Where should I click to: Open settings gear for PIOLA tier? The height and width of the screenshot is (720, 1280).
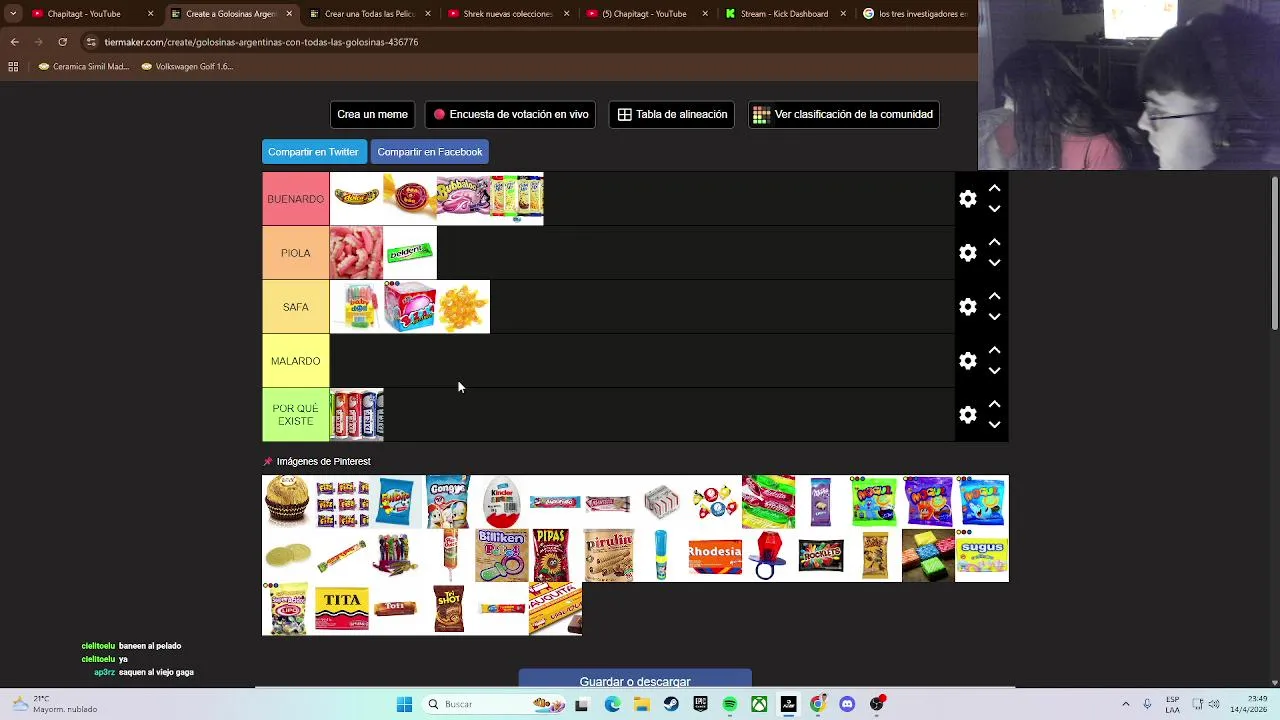[967, 253]
